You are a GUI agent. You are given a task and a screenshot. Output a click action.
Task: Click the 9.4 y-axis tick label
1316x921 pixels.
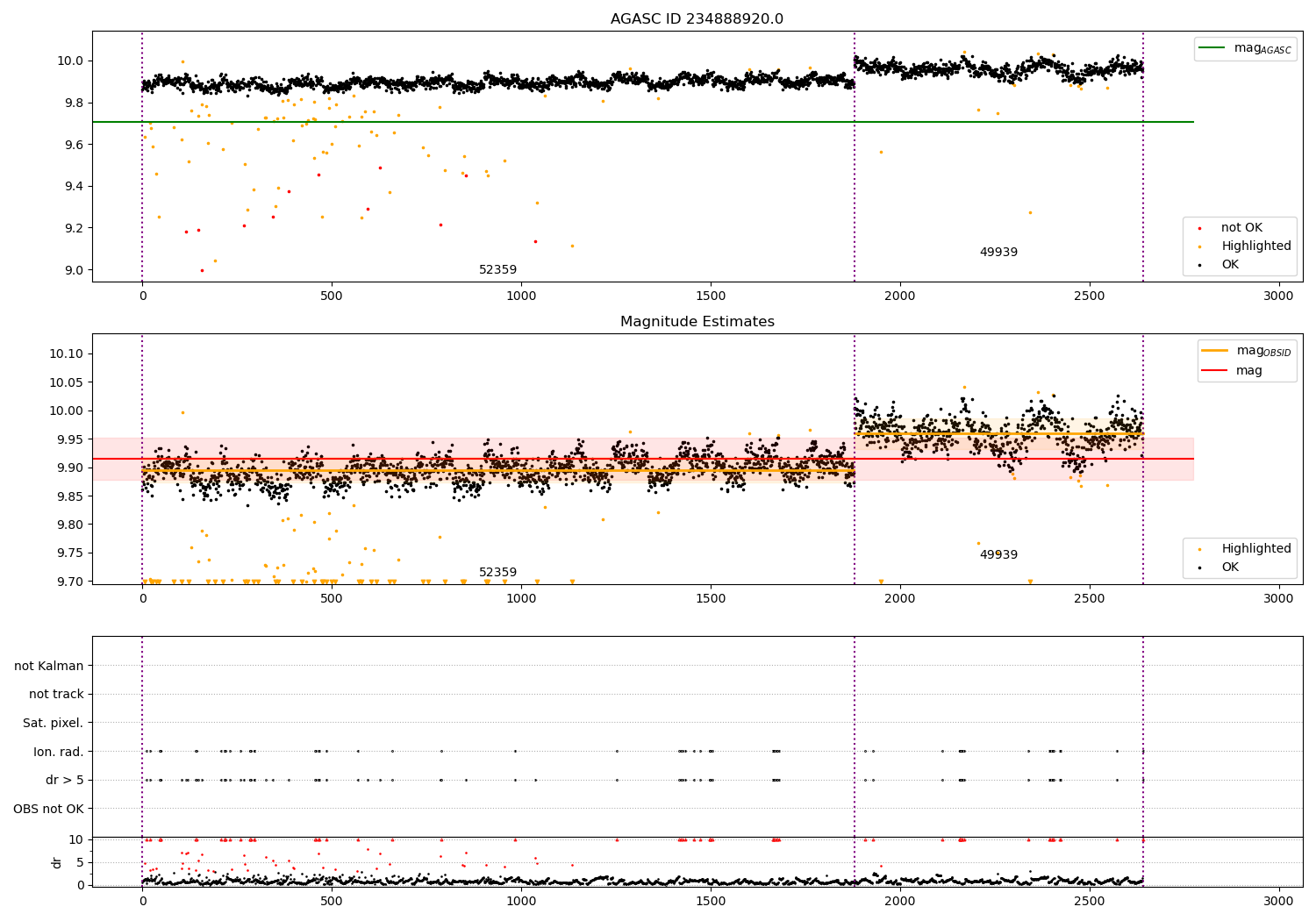(x=74, y=187)
